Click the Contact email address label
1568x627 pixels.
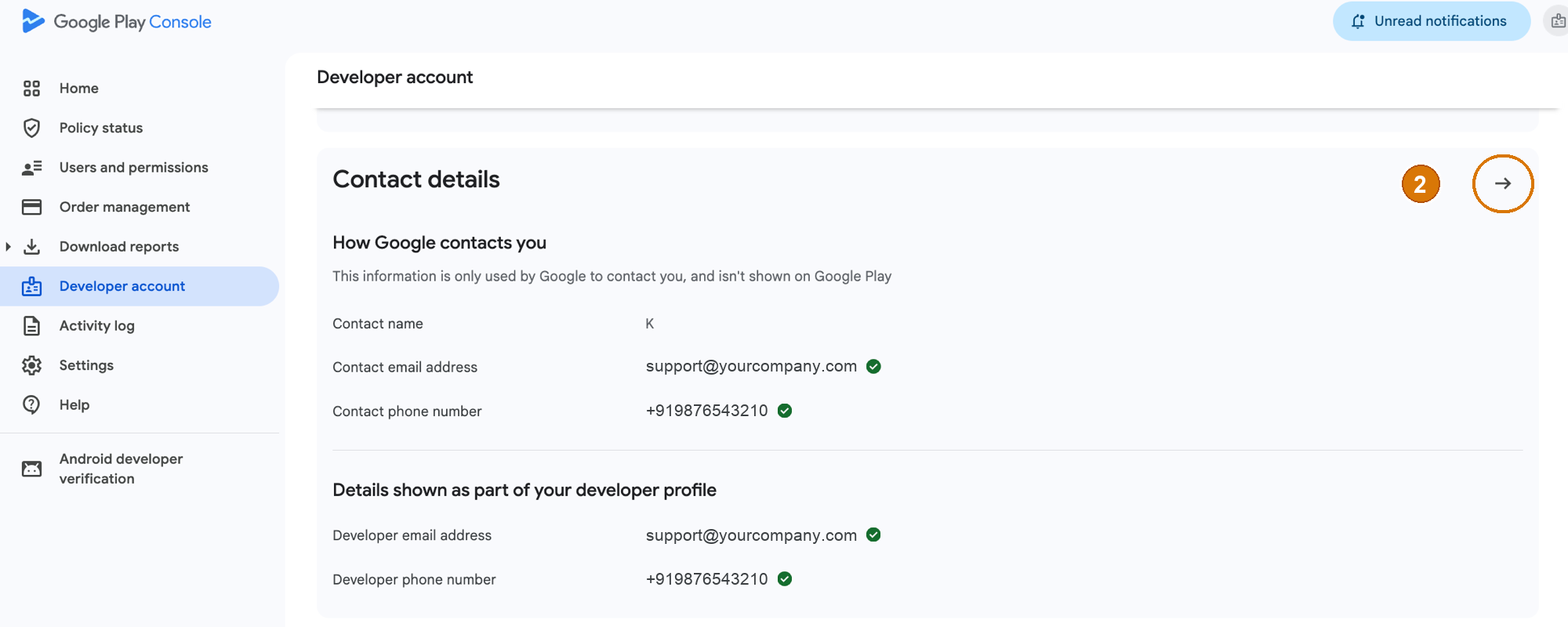point(405,367)
